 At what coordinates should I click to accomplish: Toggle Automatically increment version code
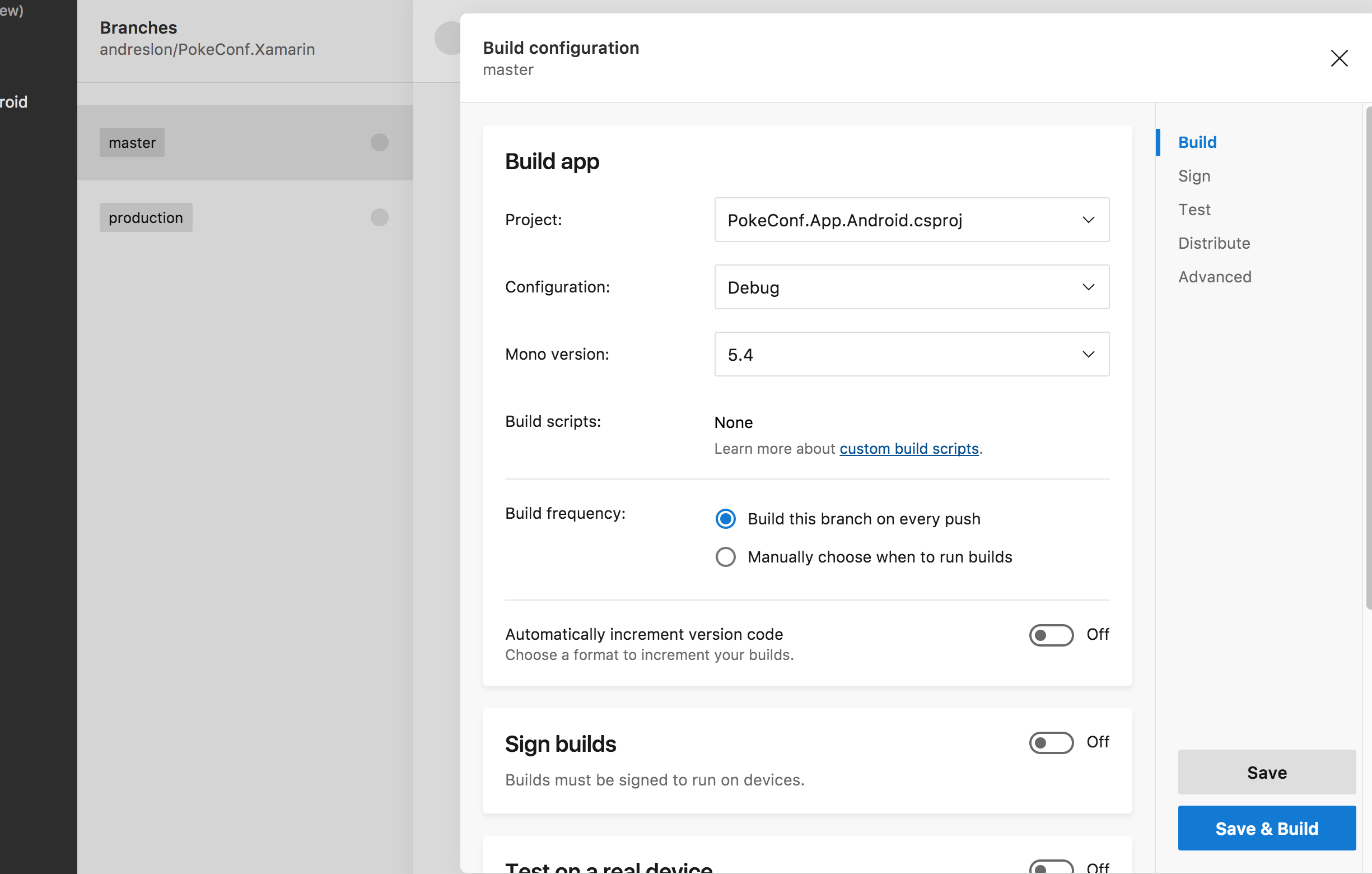[1050, 635]
